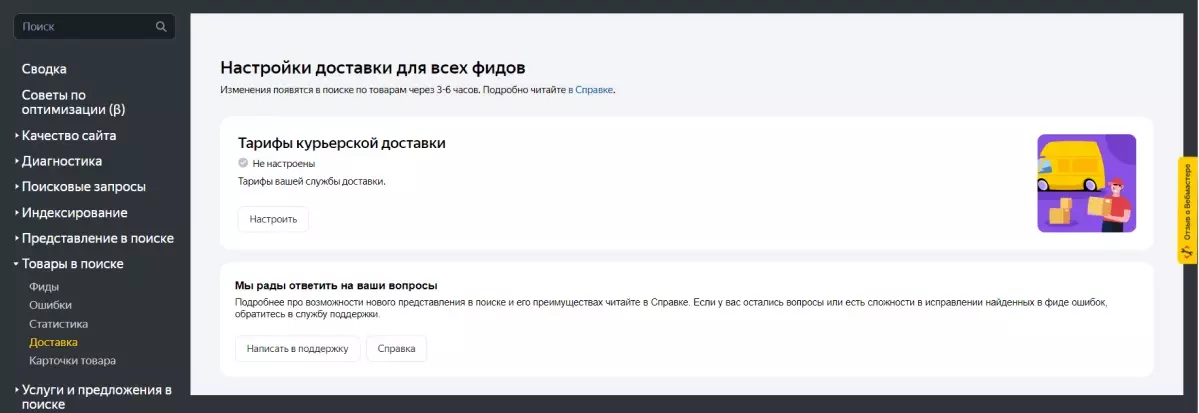Image resolution: width=1199 pixels, height=413 pixels.
Task: Open Карточки товара subsection
Action: click(73, 360)
